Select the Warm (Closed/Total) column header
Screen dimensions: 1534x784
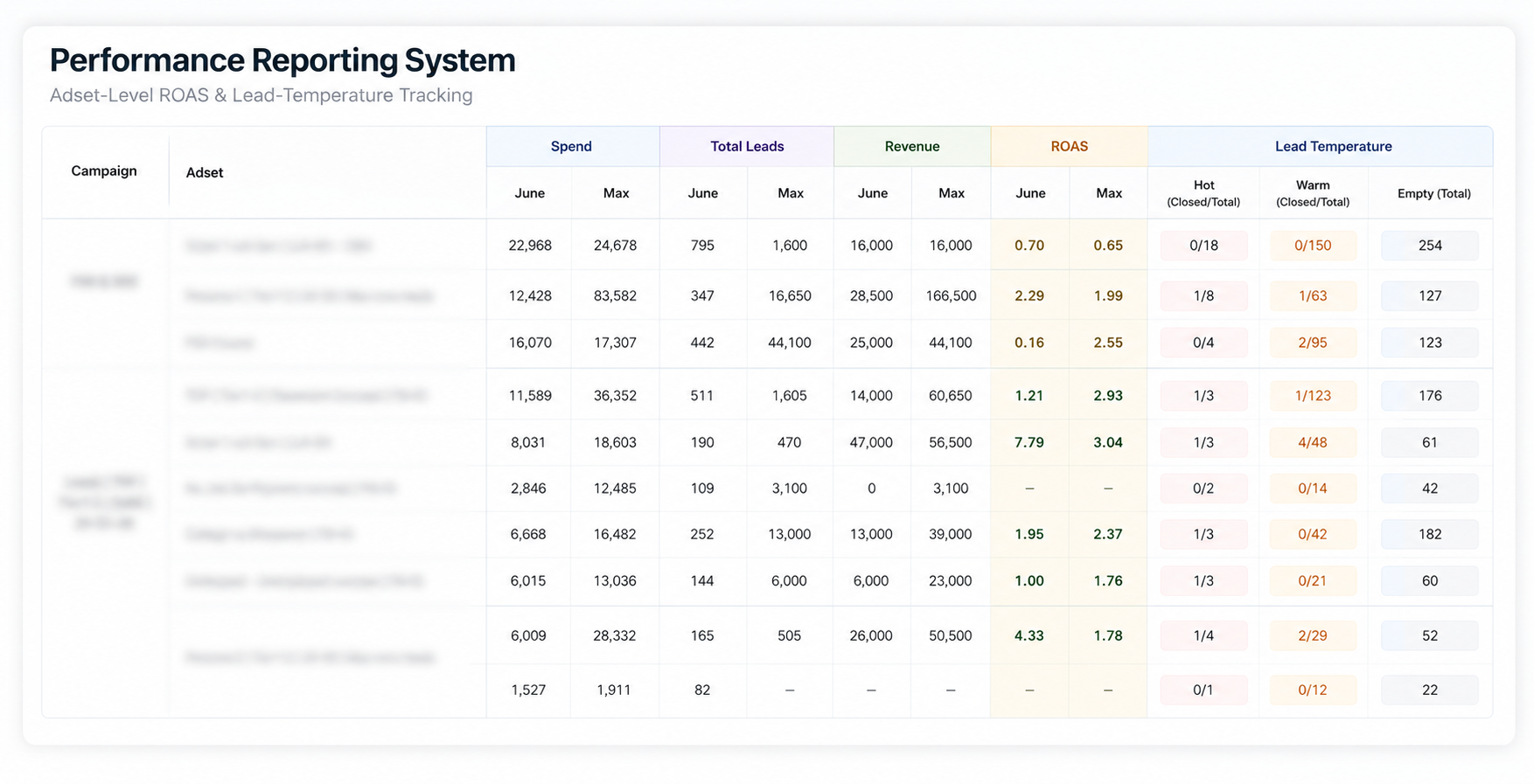1313,193
